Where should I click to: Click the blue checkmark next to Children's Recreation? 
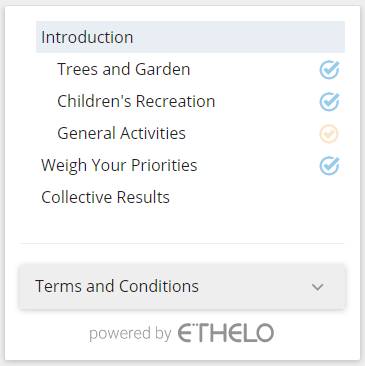pyautogui.click(x=329, y=102)
